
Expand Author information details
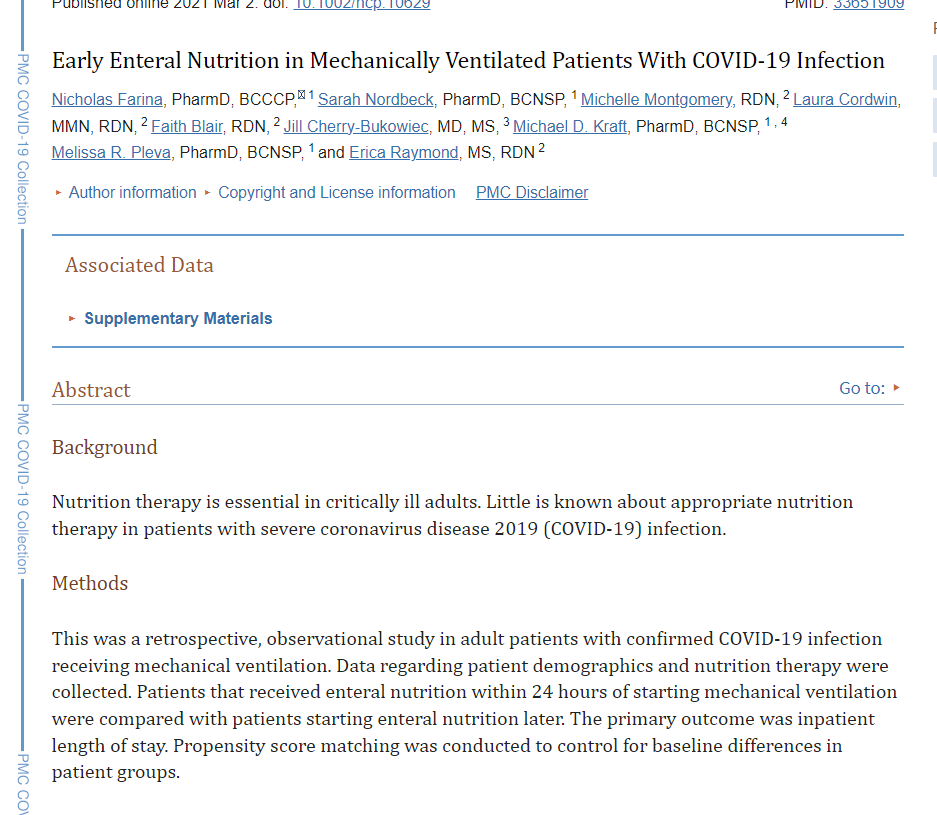point(132,192)
